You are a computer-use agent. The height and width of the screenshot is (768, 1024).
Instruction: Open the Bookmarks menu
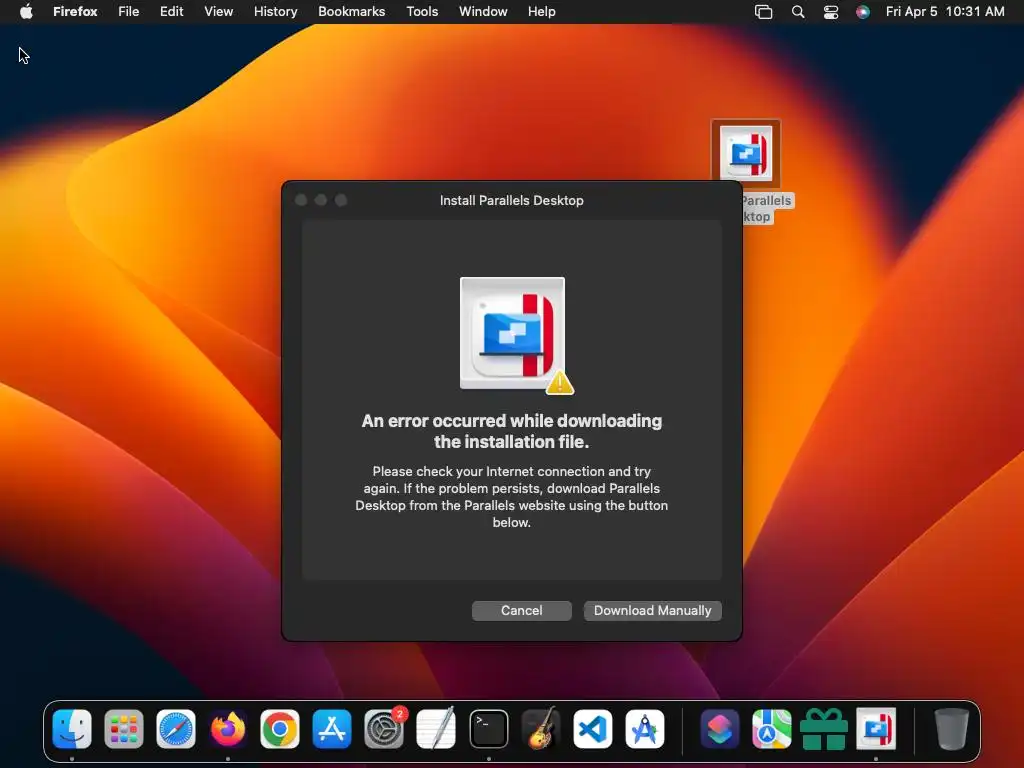(x=351, y=12)
